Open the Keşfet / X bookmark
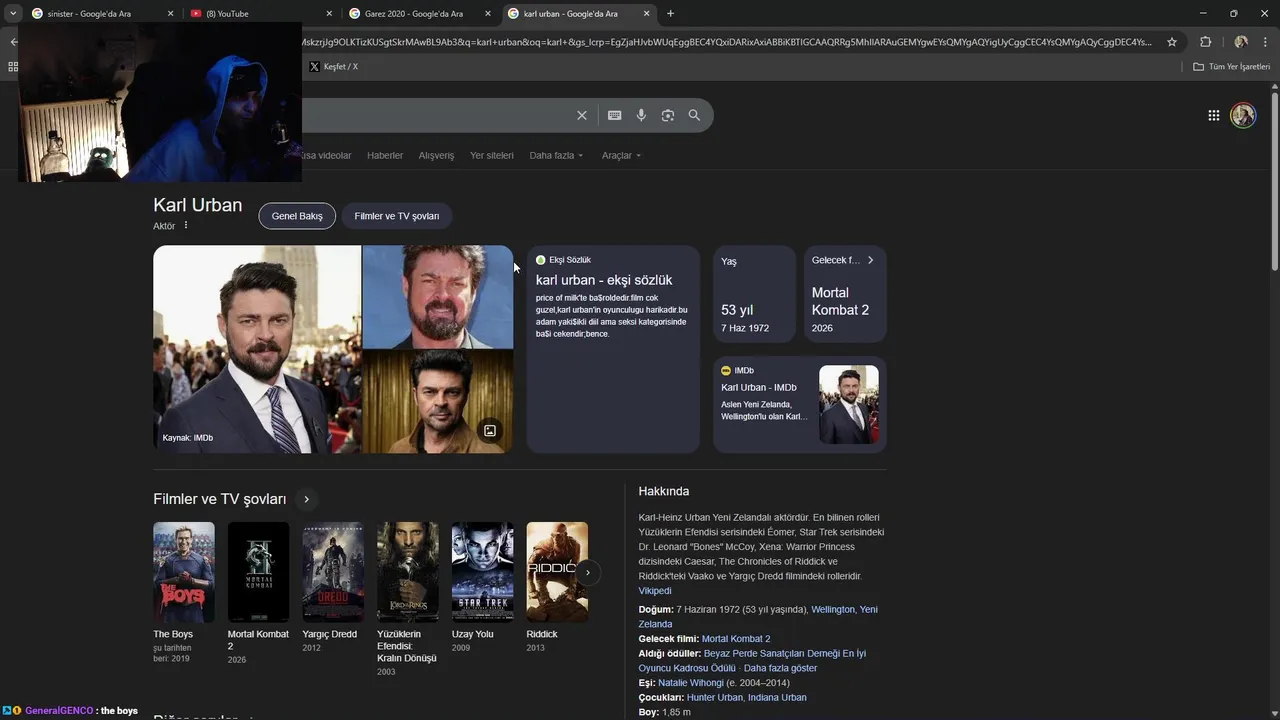Screen dimensions: 1280x720 (x=333, y=66)
